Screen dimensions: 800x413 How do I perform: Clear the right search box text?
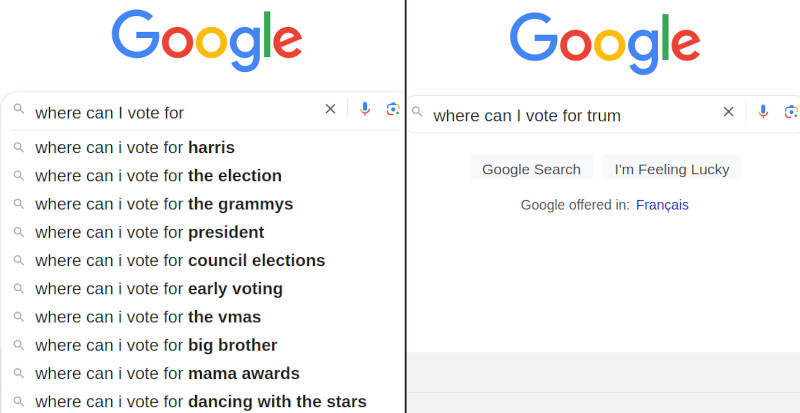pyautogui.click(x=728, y=112)
